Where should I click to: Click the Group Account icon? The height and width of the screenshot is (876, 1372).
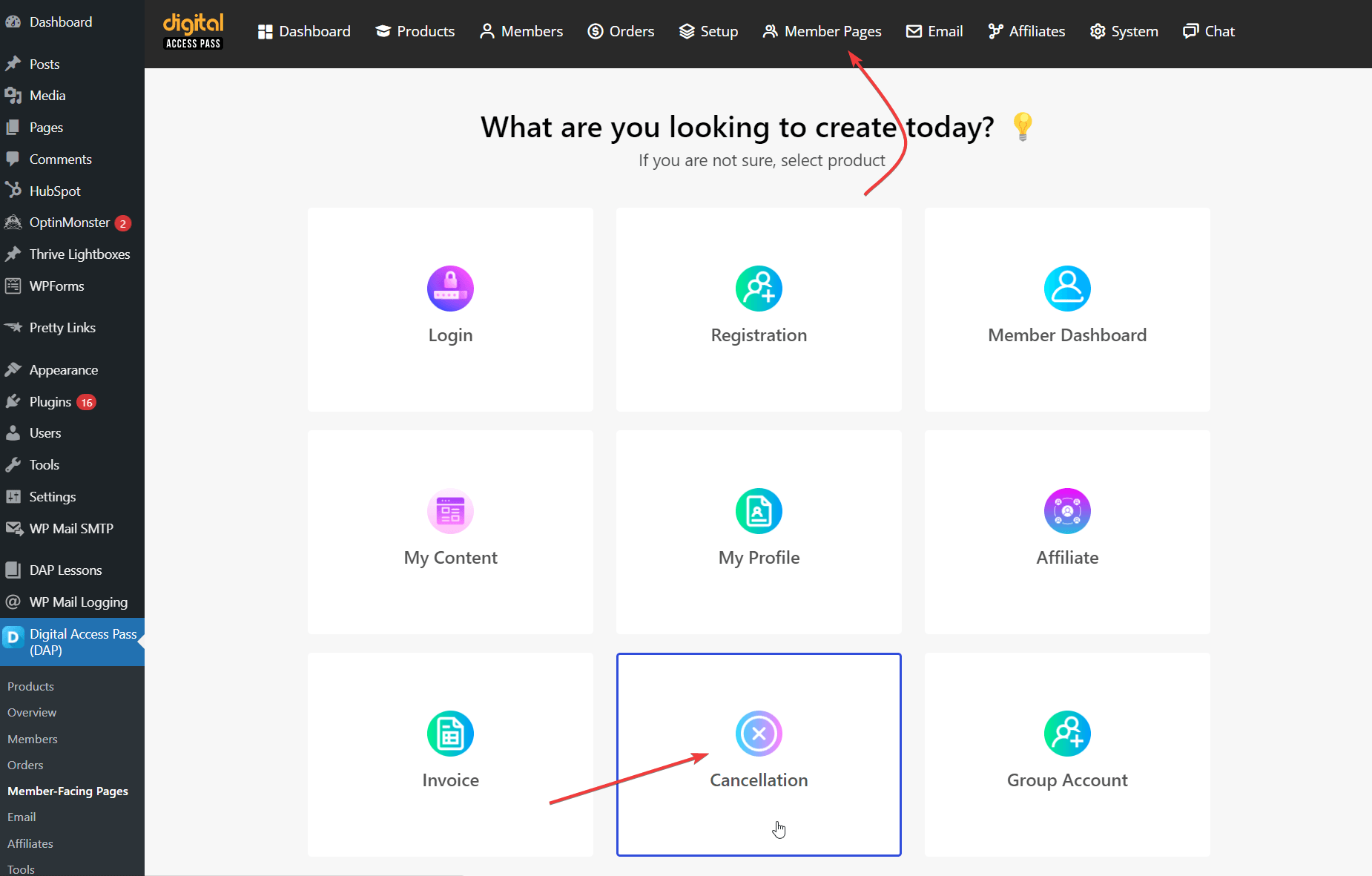pos(1067,734)
